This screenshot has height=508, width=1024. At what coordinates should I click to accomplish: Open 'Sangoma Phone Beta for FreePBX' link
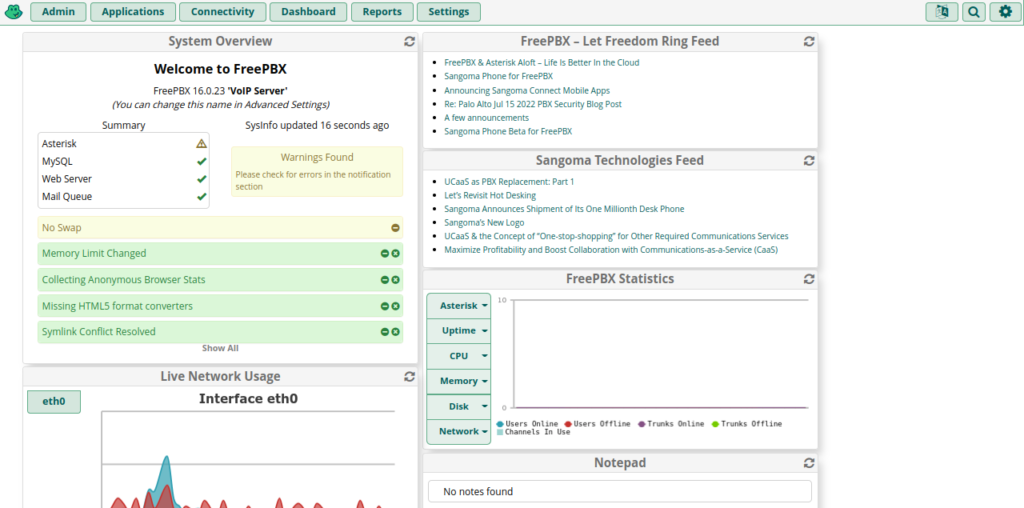click(508, 131)
